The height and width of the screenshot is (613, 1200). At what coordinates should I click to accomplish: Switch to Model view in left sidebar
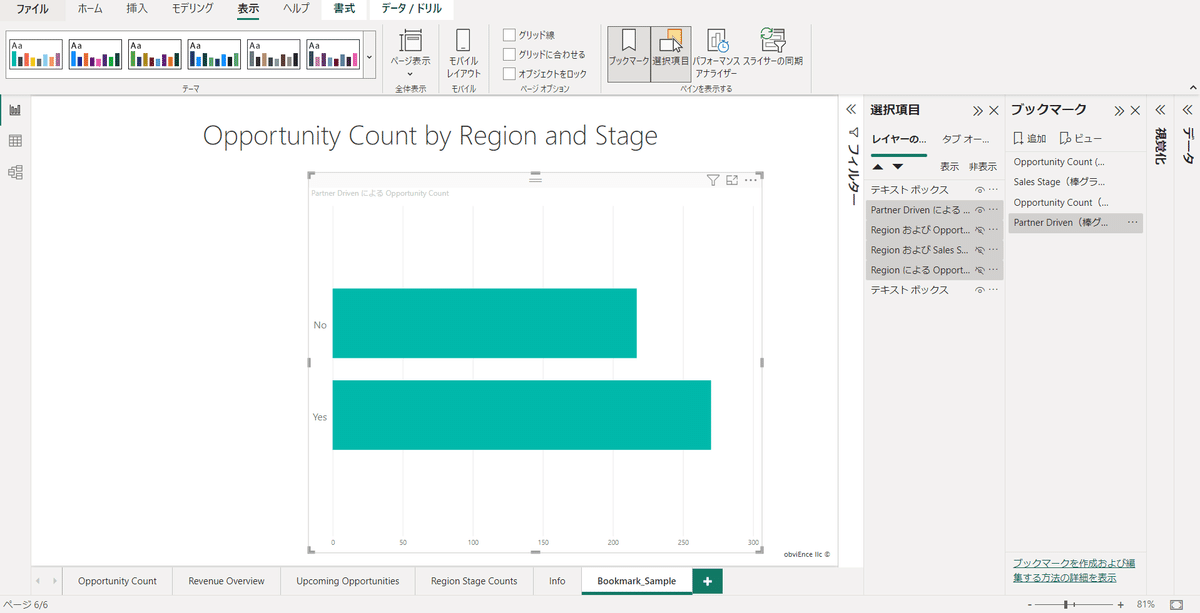pos(15,173)
